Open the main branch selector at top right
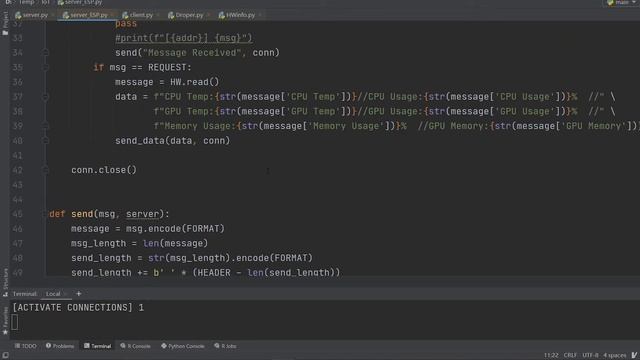The width and height of the screenshot is (640, 360). 622,2
